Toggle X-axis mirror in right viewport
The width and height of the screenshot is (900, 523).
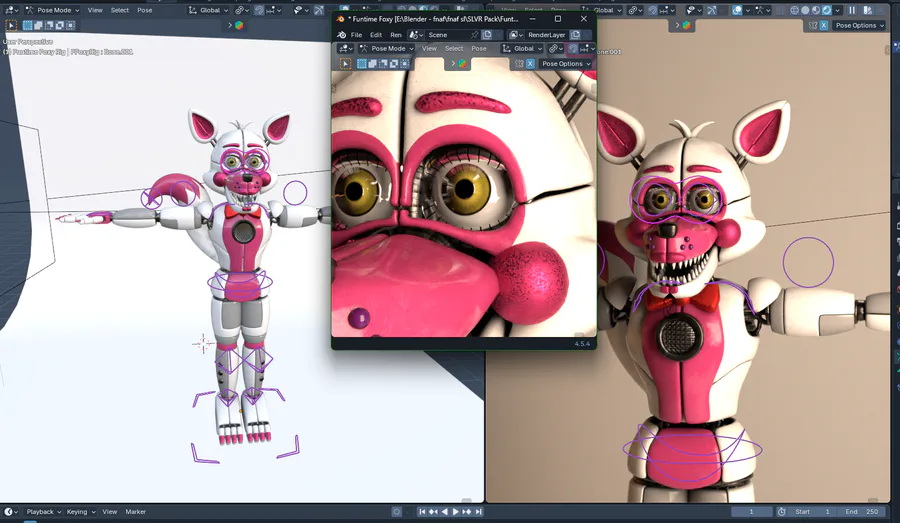click(824, 25)
